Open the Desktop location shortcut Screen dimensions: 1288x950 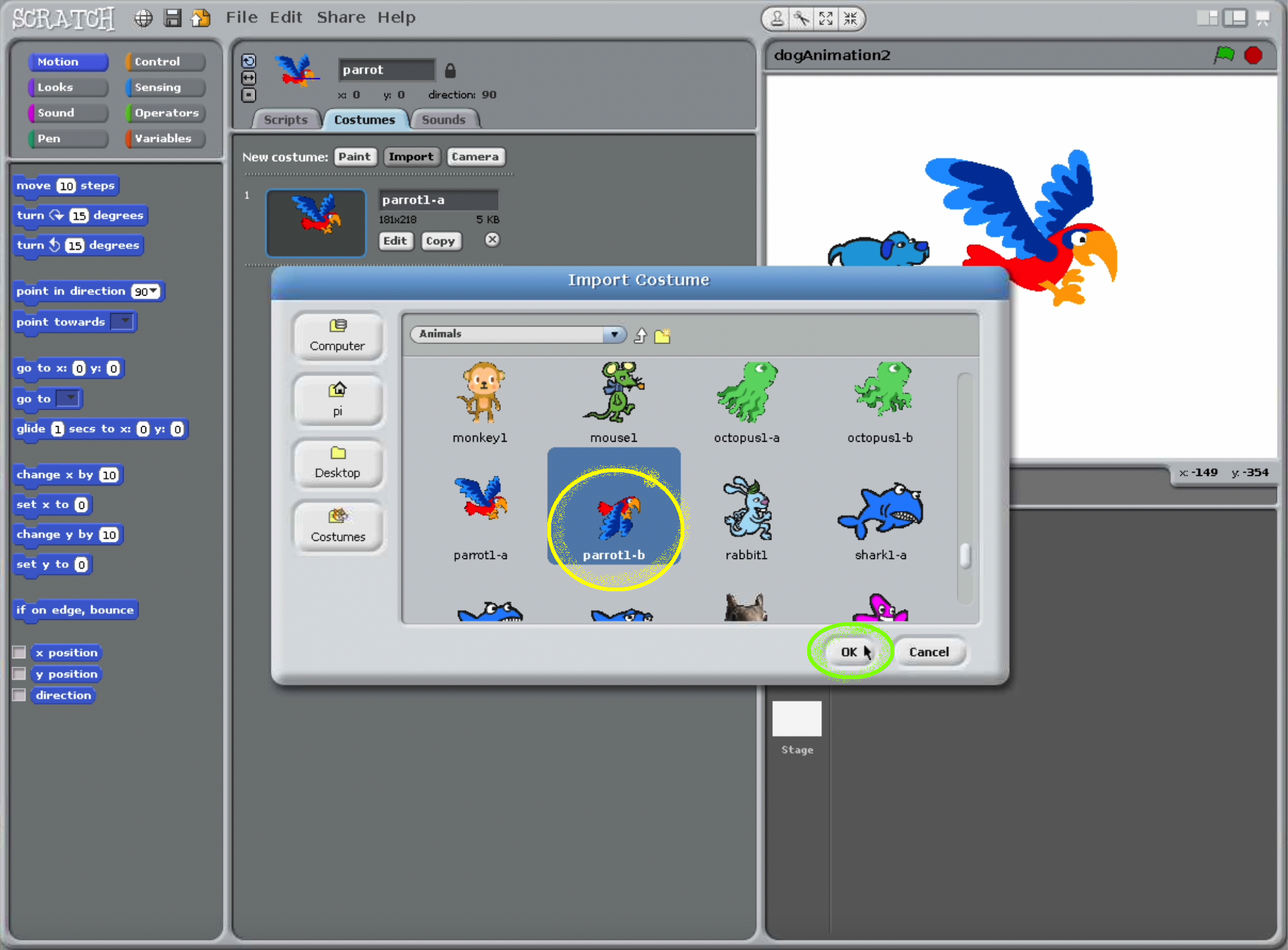click(x=337, y=464)
